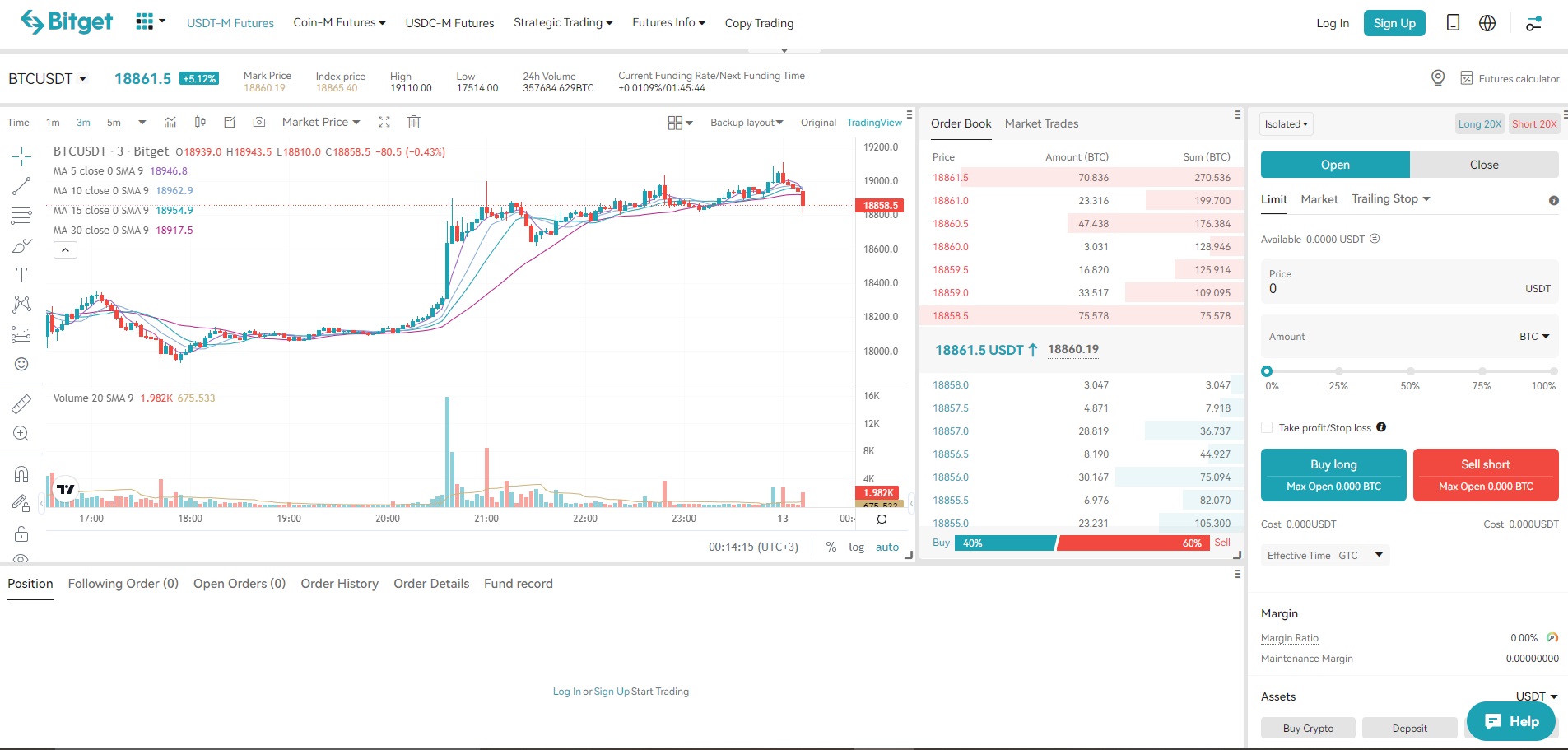Screen dimensions: 1568x750
Task: Open the Backup layout dropdown
Action: (x=747, y=123)
